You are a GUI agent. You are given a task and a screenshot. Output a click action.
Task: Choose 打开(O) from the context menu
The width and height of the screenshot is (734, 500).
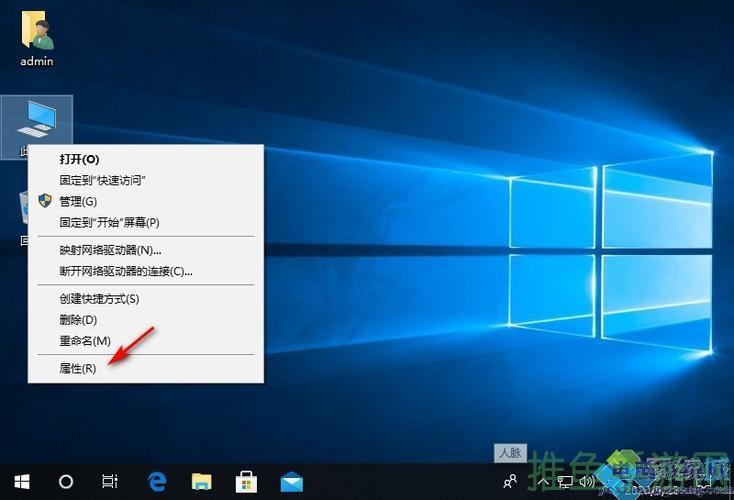(x=79, y=159)
